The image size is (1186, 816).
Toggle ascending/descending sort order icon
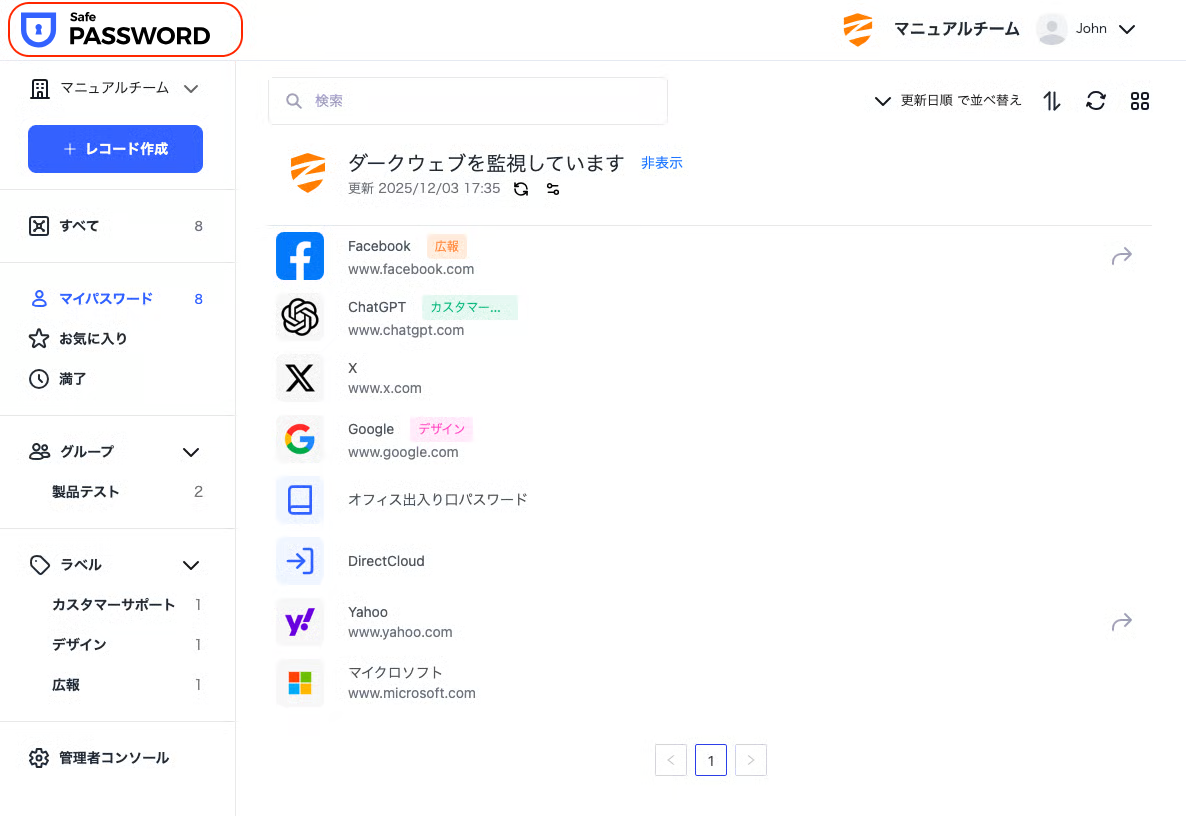[x=1052, y=101]
